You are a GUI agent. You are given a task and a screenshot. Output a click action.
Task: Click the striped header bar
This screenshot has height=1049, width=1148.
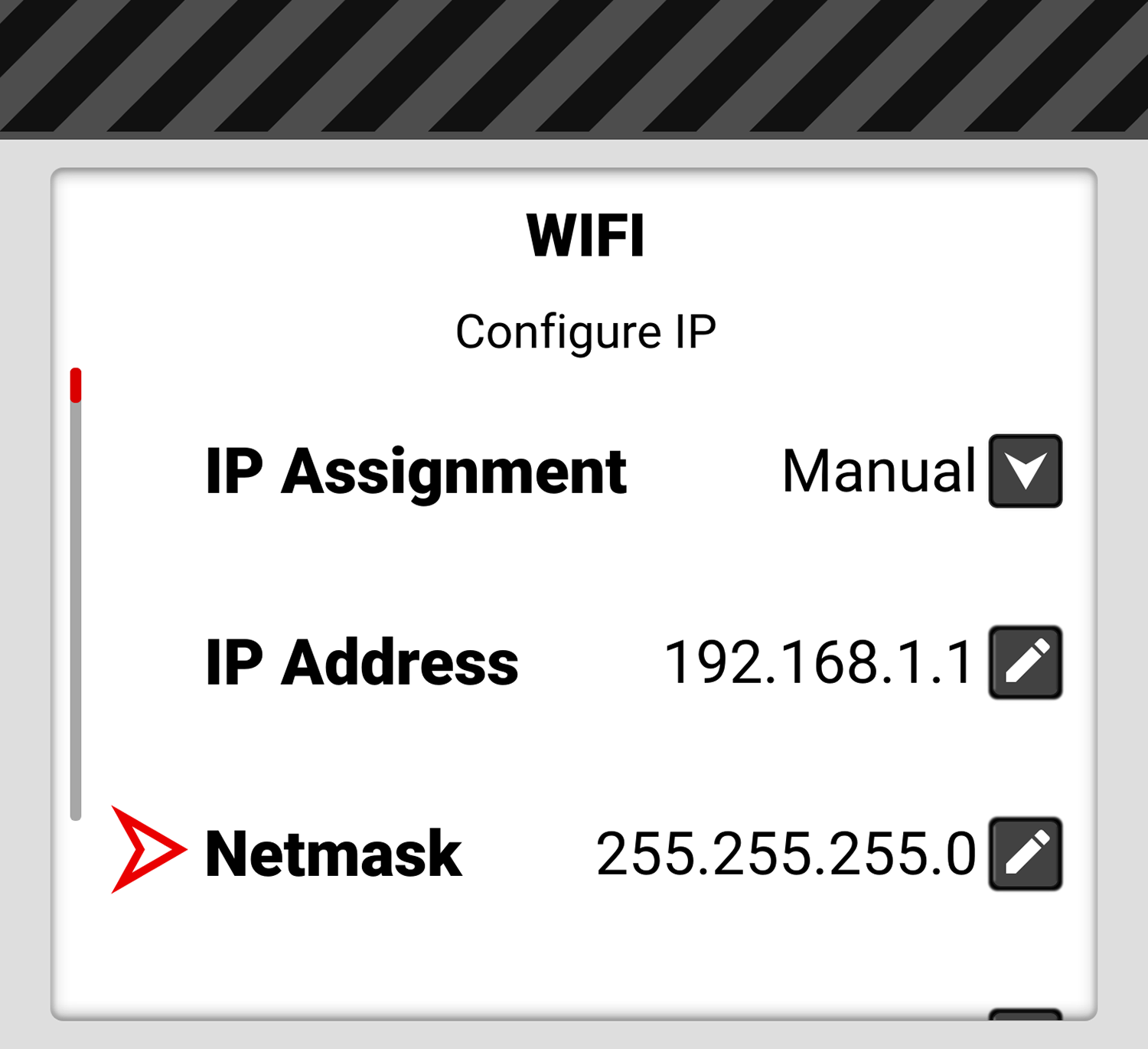click(574, 67)
